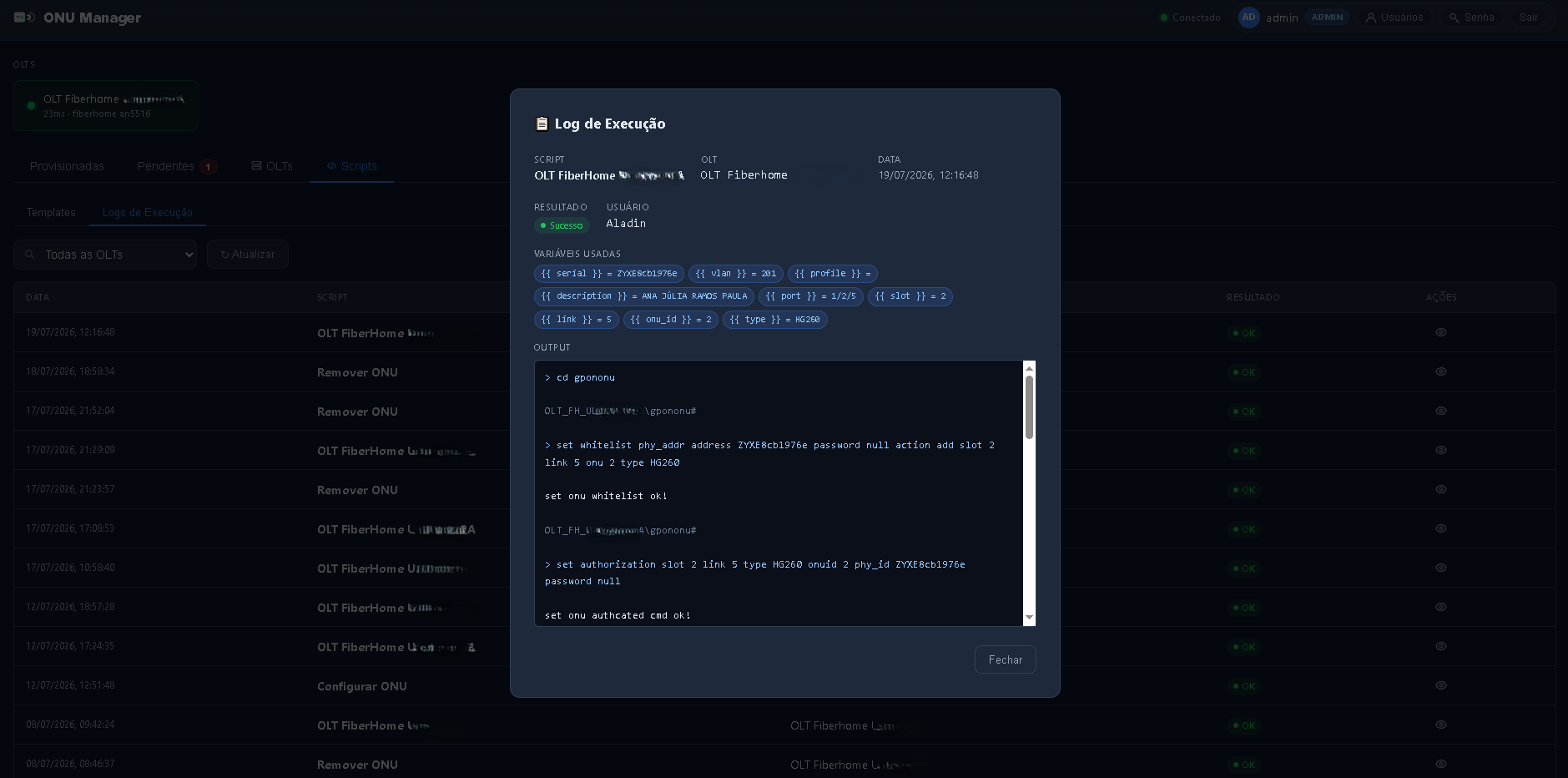
Task: Click the ADMIN role badge
Action: tap(1327, 18)
